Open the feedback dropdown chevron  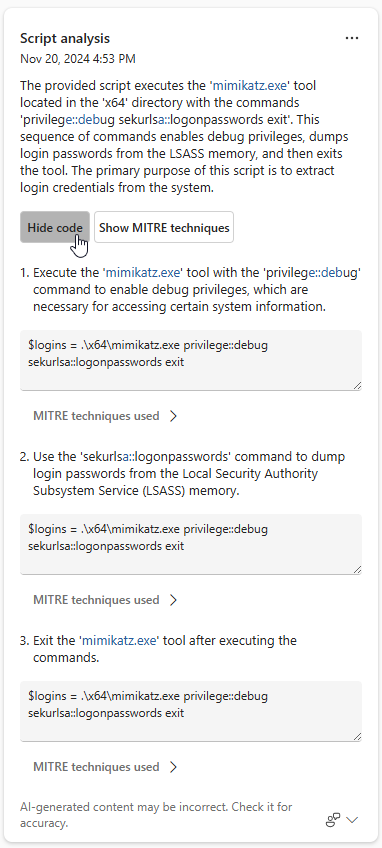352,820
